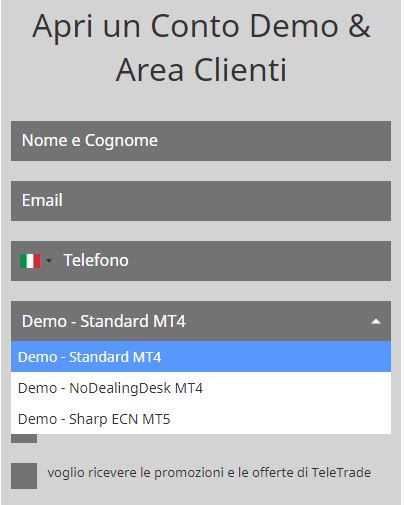Click the ampersand in the form title
Screen dimensions: 404x505
tap(359, 26)
